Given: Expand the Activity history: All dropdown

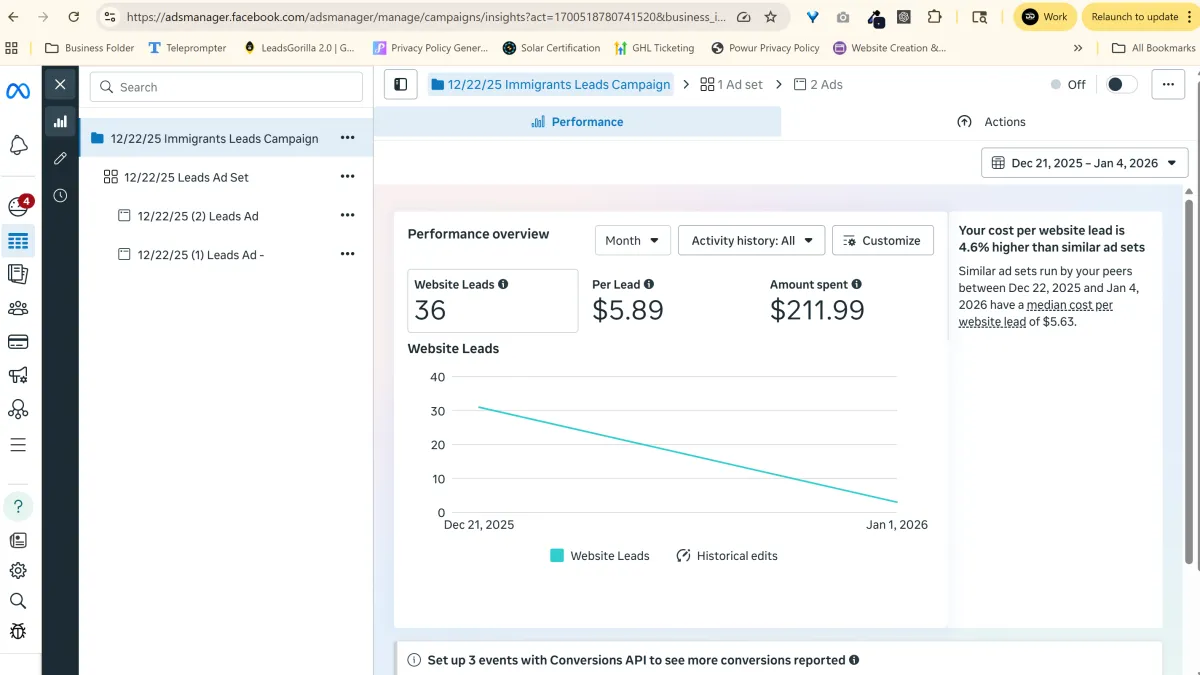Looking at the screenshot, I should 751,240.
